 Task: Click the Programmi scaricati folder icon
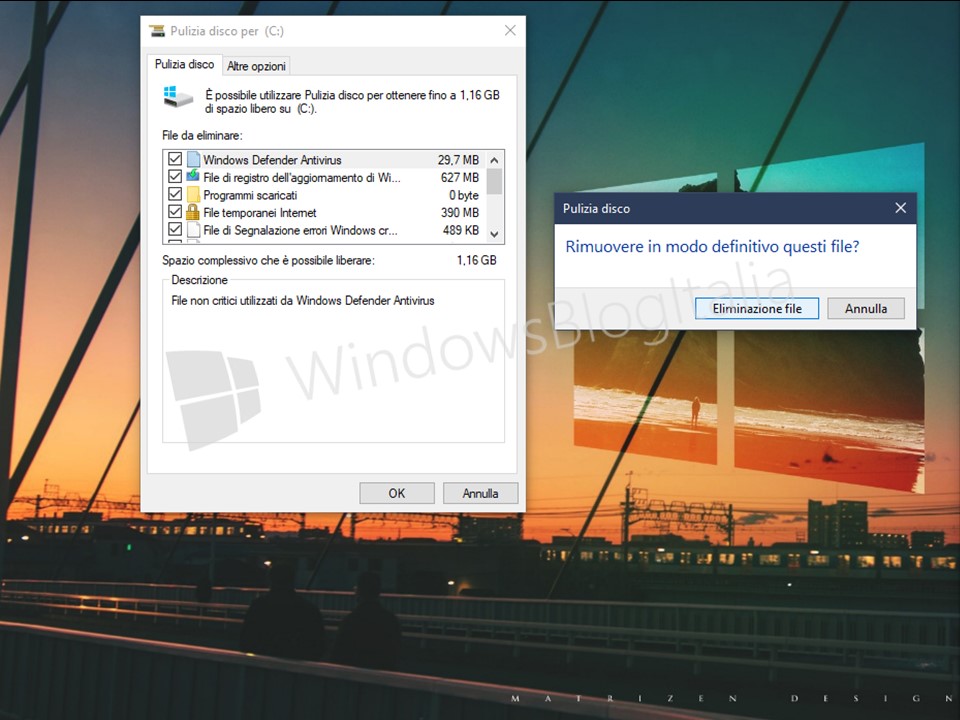pyautogui.click(x=193, y=195)
